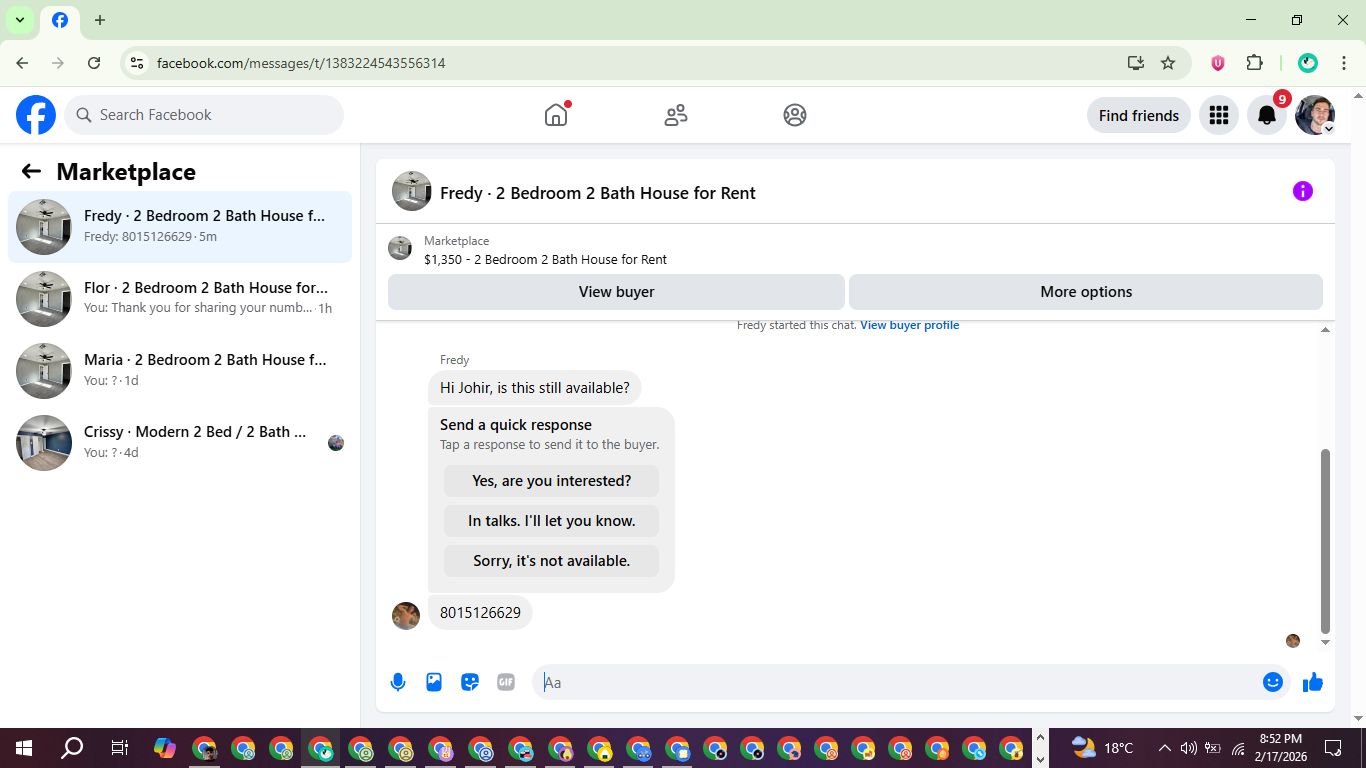
Task: Open the Fredy conversation in the list
Action: [180, 227]
